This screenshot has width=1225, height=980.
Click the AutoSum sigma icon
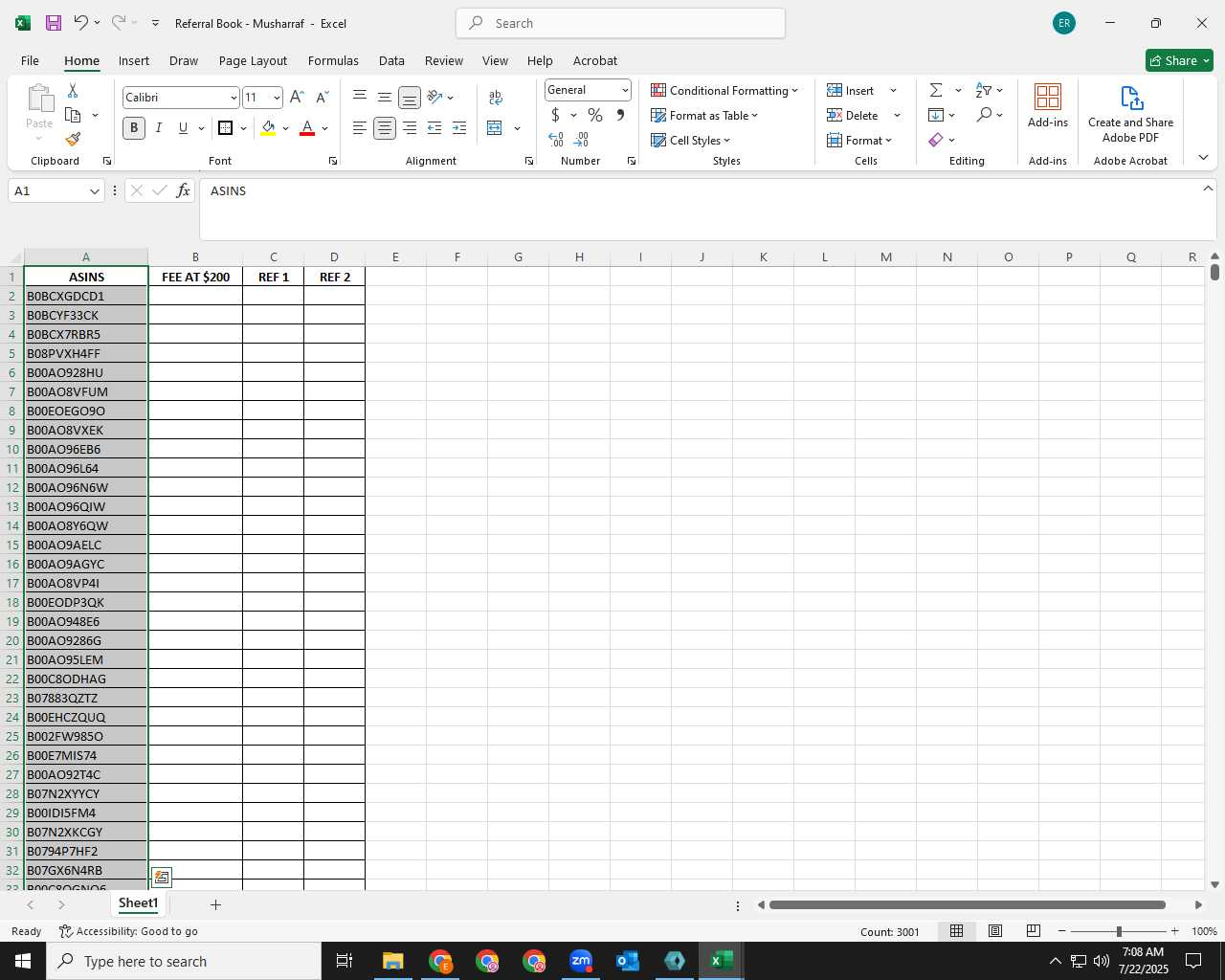tap(936, 90)
